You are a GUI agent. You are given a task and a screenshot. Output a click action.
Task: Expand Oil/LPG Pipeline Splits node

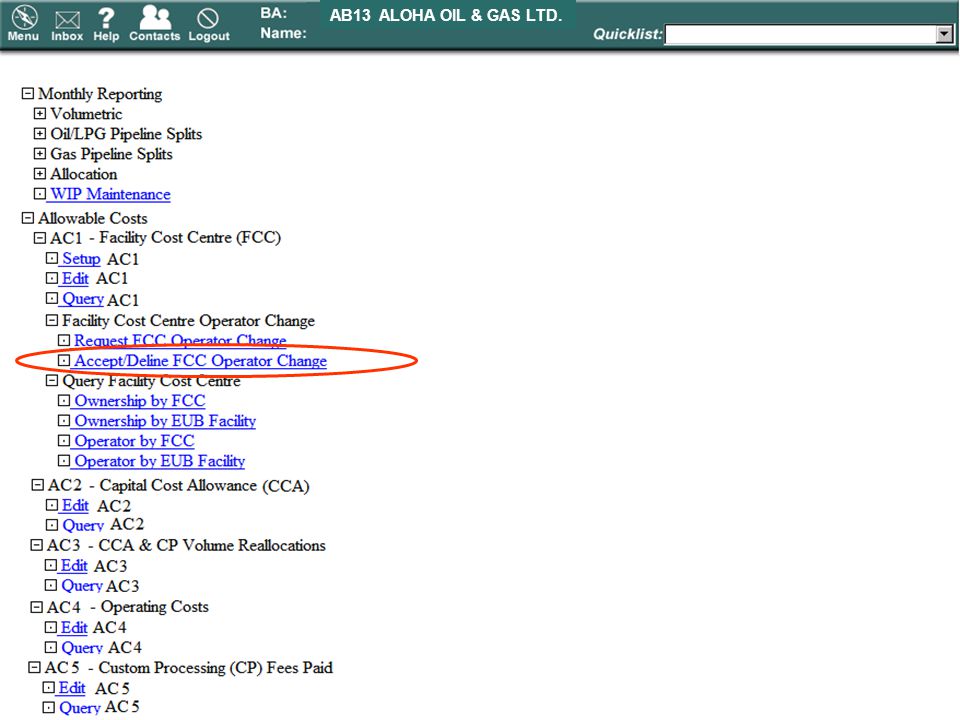pyautogui.click(x=40, y=134)
